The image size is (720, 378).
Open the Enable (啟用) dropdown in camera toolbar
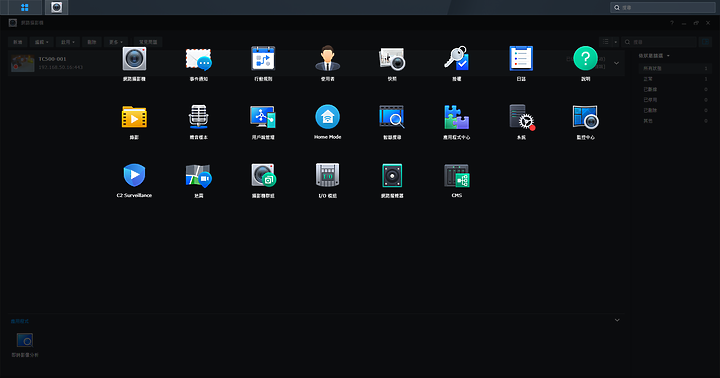pyautogui.click(x=68, y=42)
